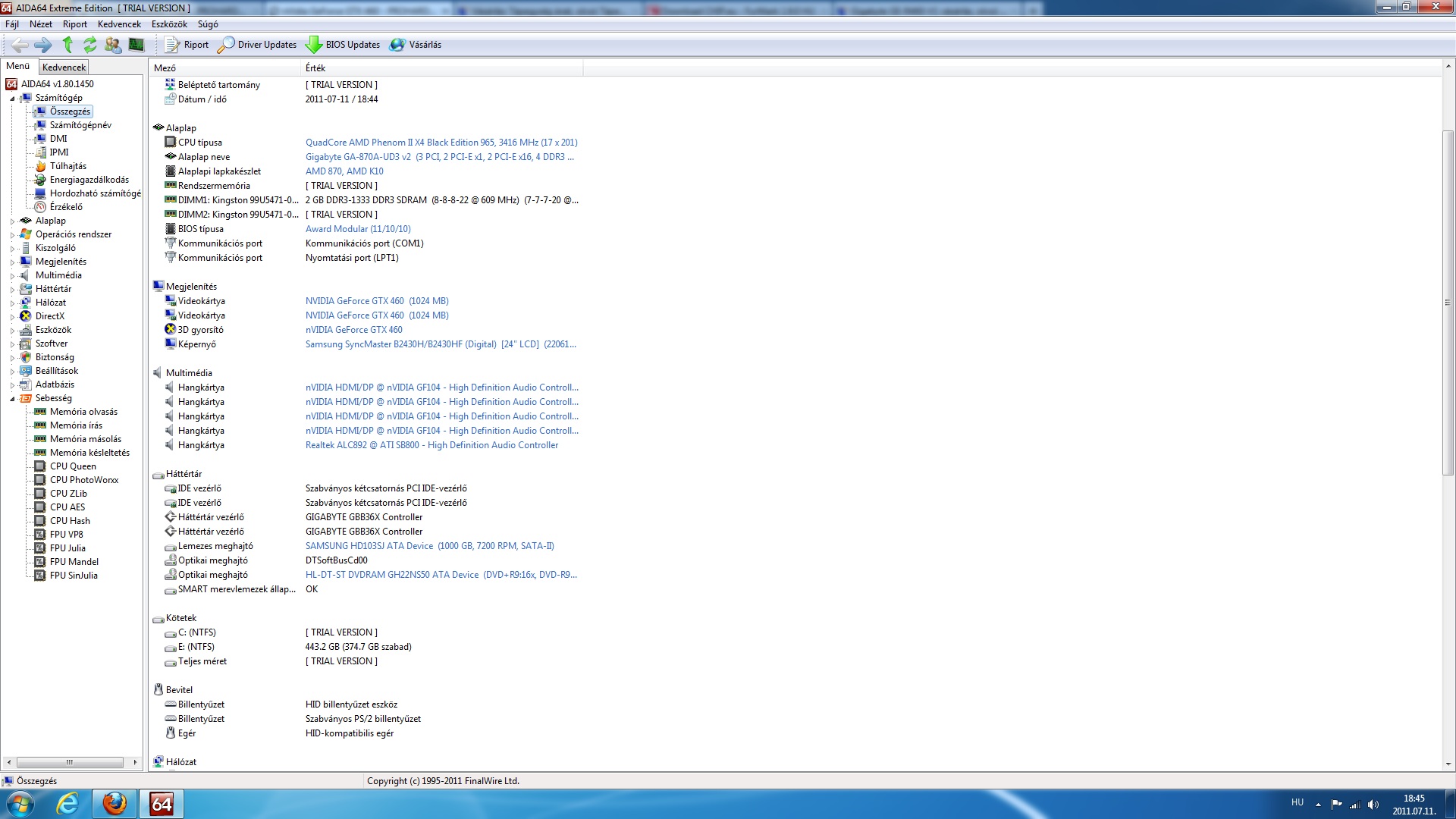
Task: Select the FPU SinJulia benchmark
Action: 74,576
